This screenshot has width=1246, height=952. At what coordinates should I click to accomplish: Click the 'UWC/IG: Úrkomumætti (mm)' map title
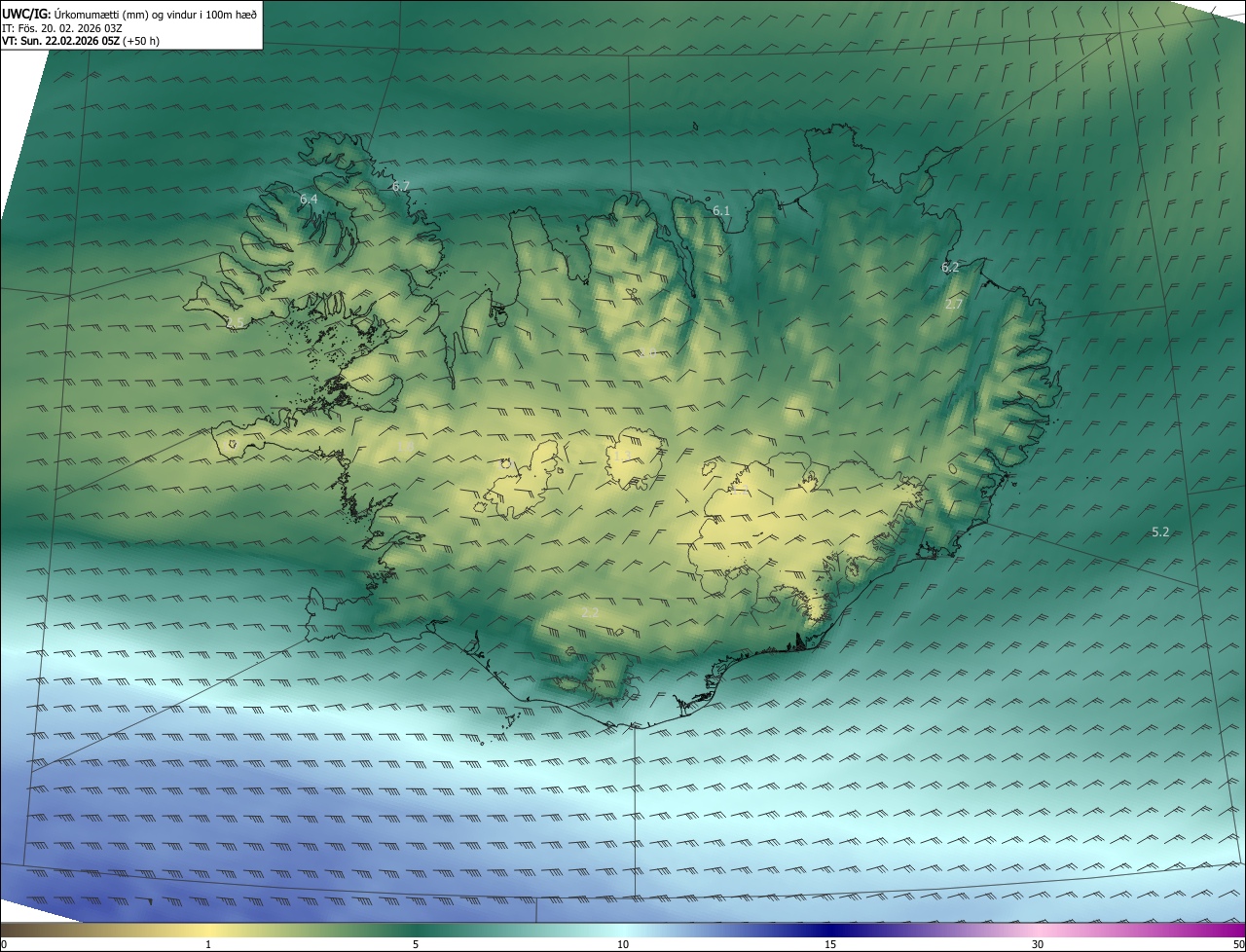(x=129, y=14)
